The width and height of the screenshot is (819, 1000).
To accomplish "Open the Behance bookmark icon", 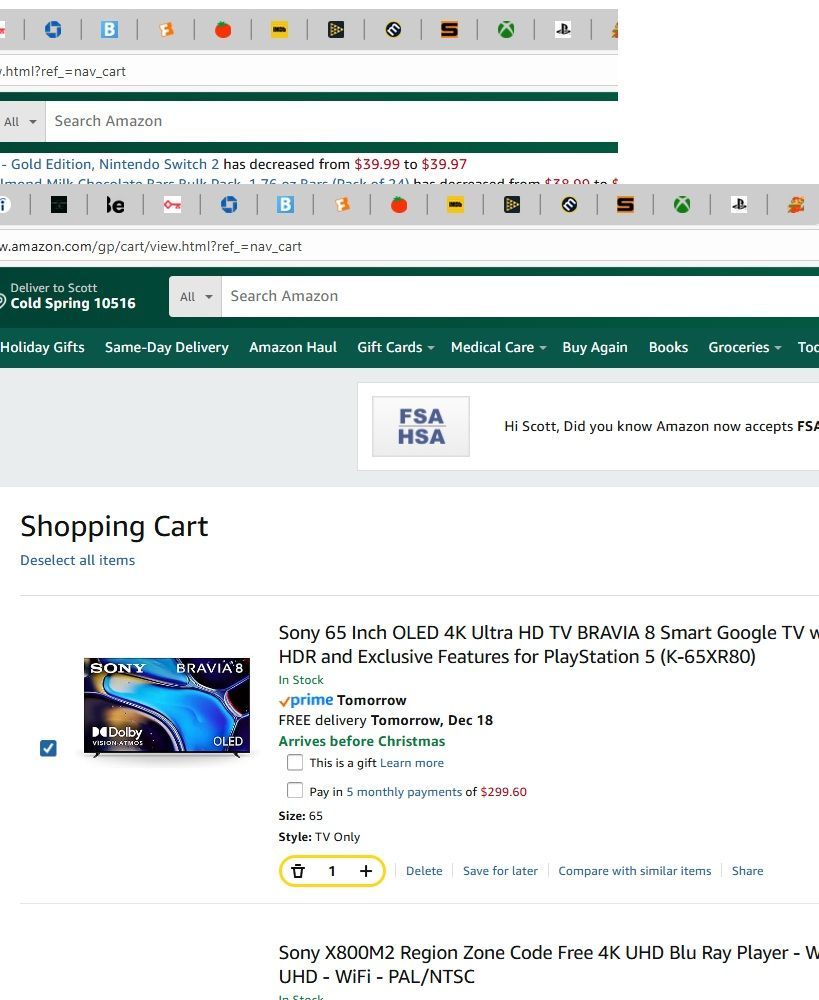I will [115, 205].
